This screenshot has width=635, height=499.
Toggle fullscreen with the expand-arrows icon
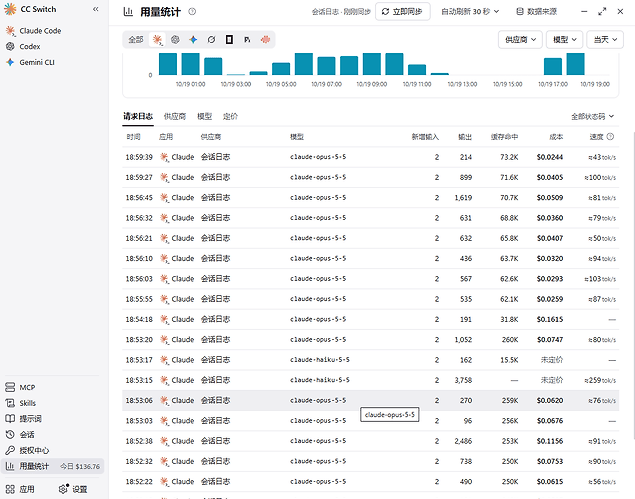(x=602, y=12)
